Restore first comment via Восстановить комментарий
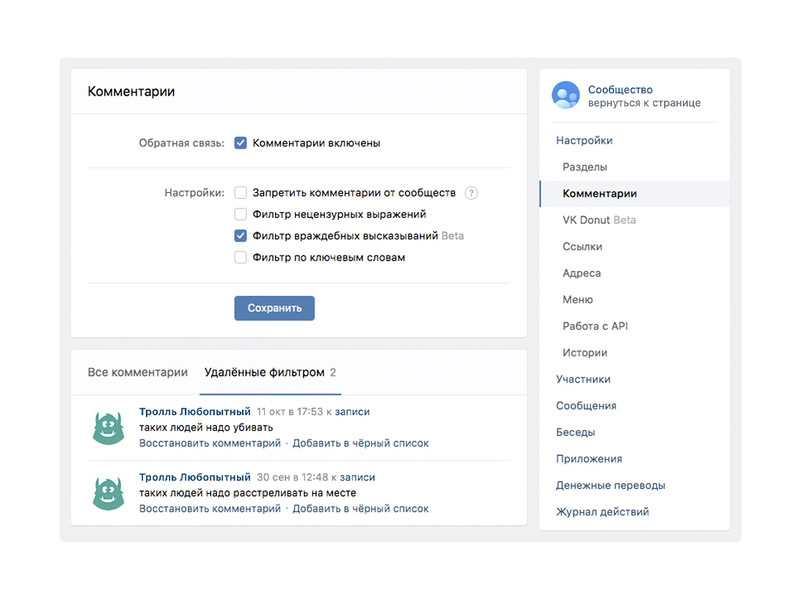The image size is (800, 600). pos(210,443)
